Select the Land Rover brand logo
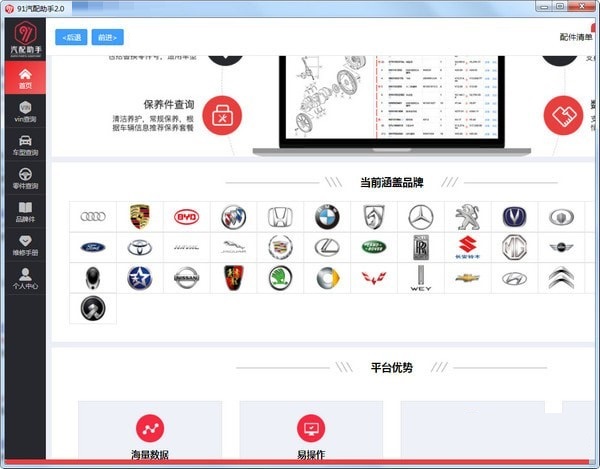 [374, 247]
